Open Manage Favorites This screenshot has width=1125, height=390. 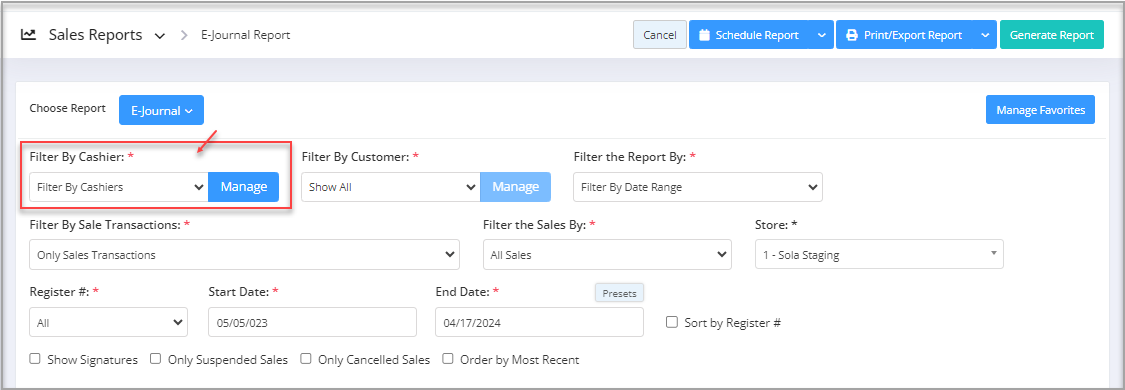coord(1040,110)
